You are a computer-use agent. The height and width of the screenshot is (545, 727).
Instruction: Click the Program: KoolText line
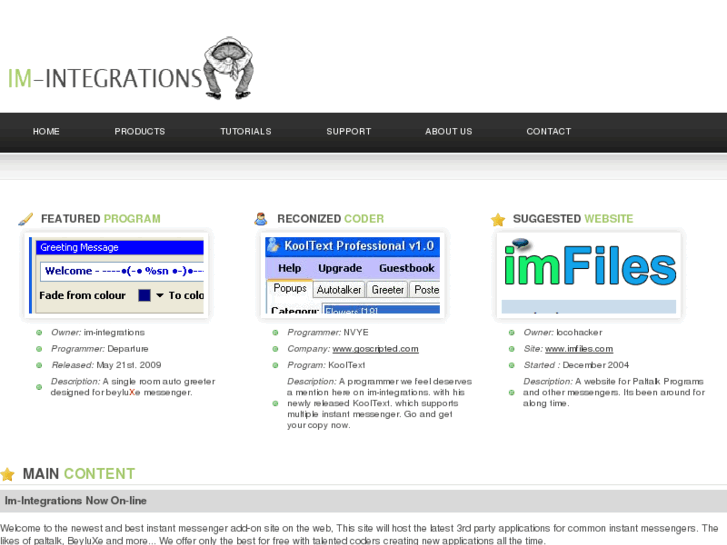[x=326, y=365]
